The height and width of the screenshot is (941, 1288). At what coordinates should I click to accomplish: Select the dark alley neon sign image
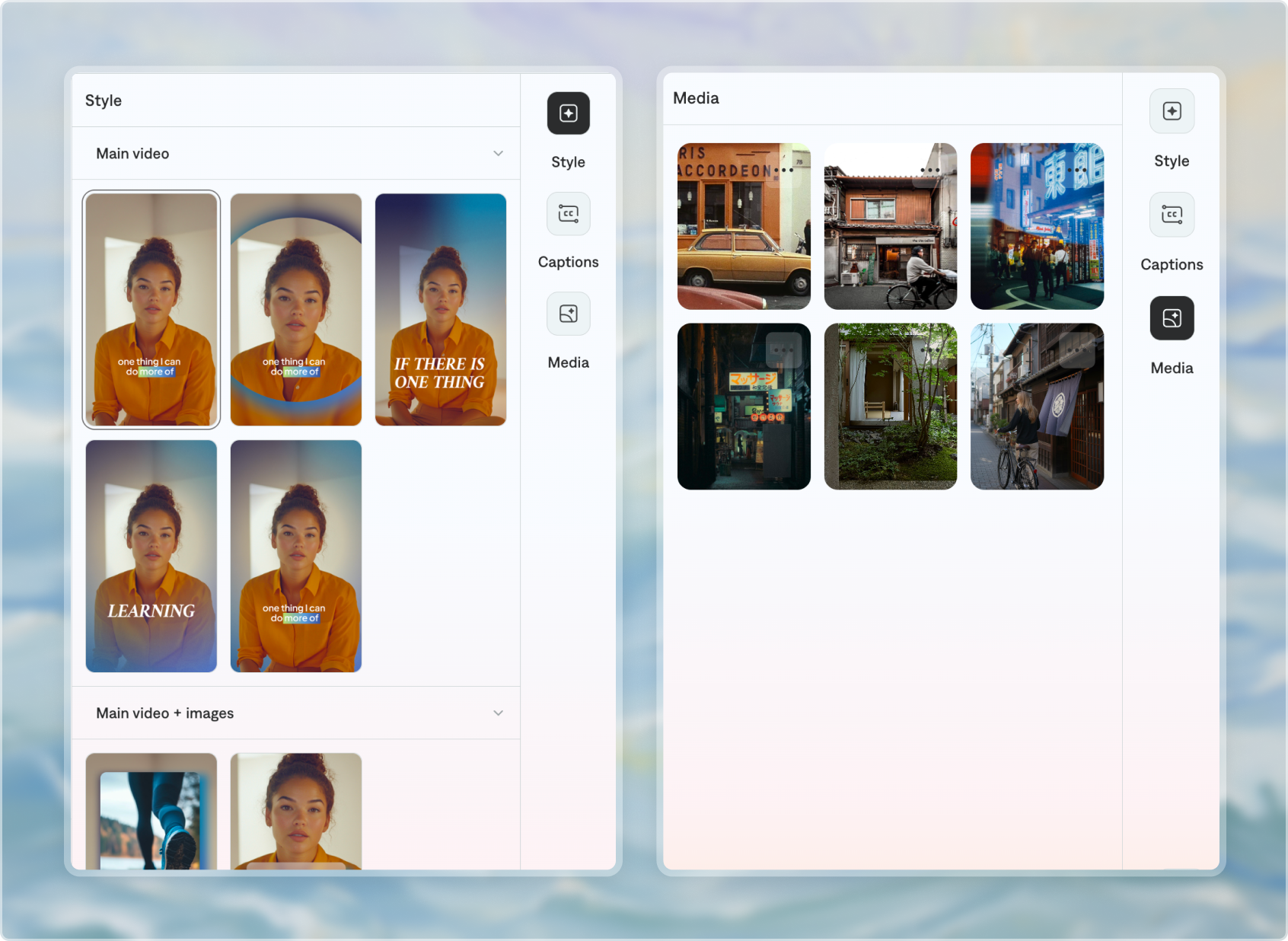(744, 407)
